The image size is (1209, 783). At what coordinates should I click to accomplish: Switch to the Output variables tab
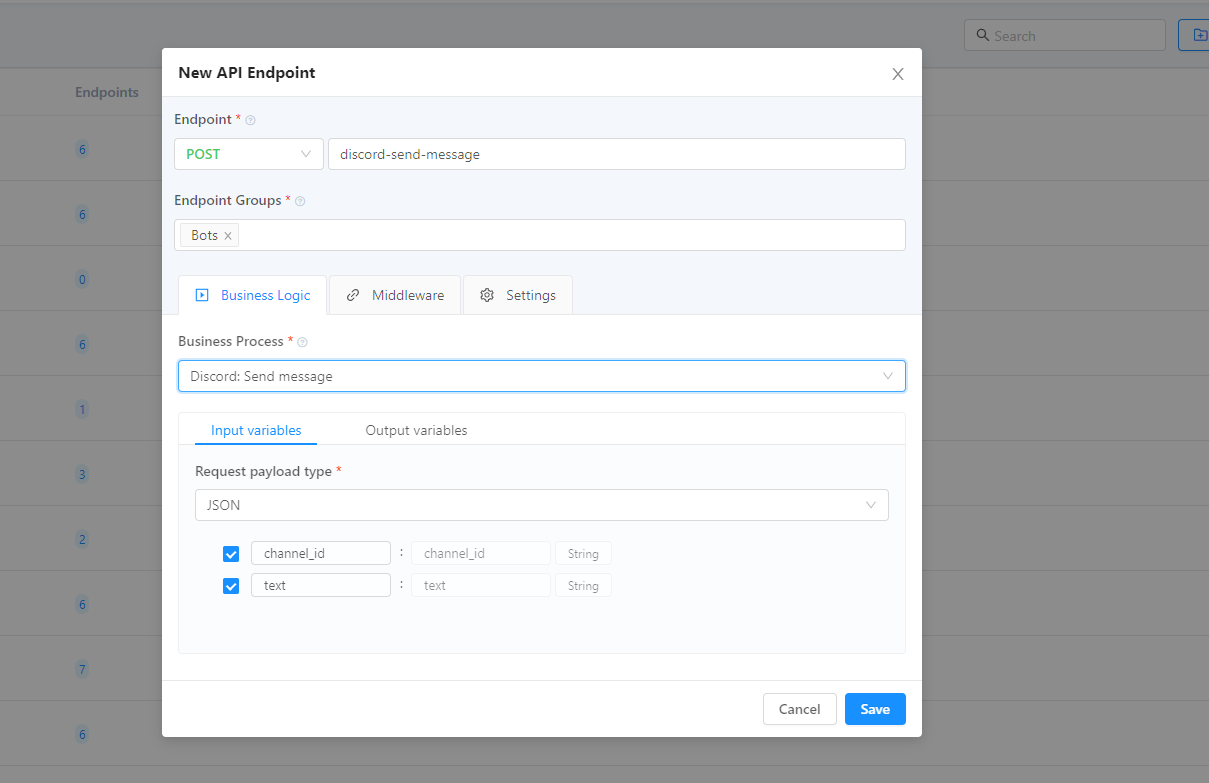[x=416, y=430]
